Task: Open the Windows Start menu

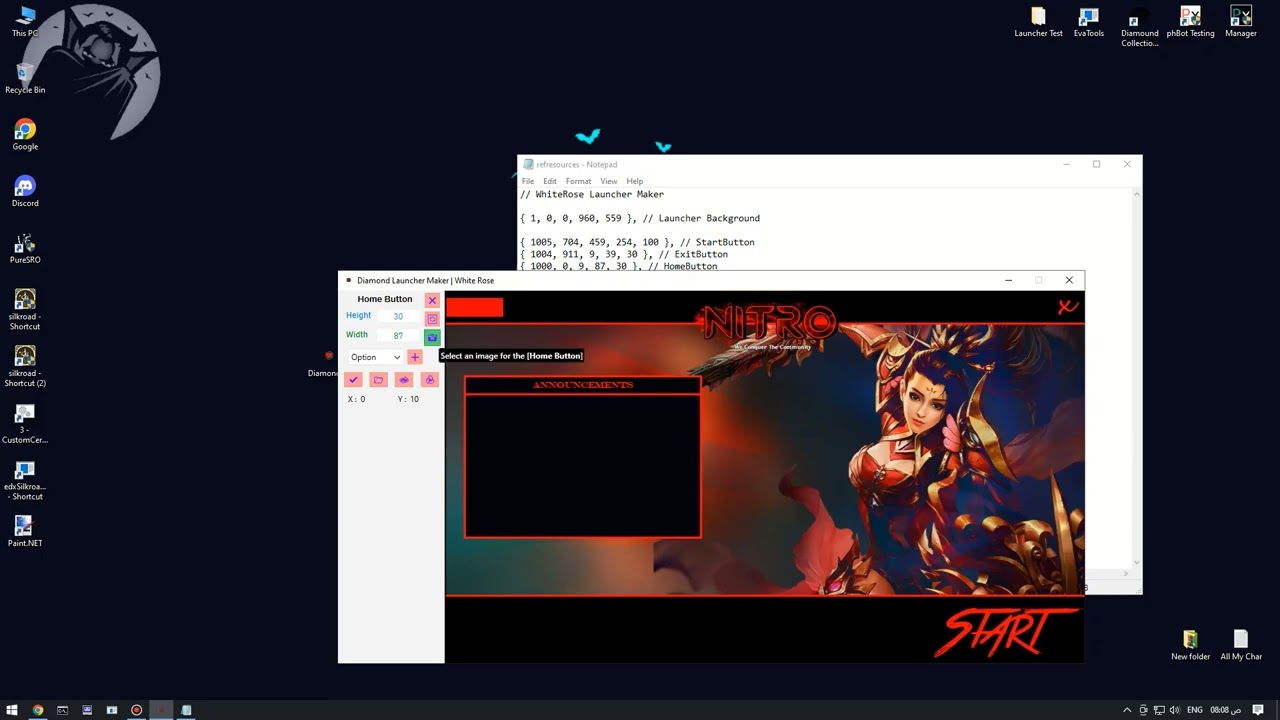Action: click(x=12, y=710)
